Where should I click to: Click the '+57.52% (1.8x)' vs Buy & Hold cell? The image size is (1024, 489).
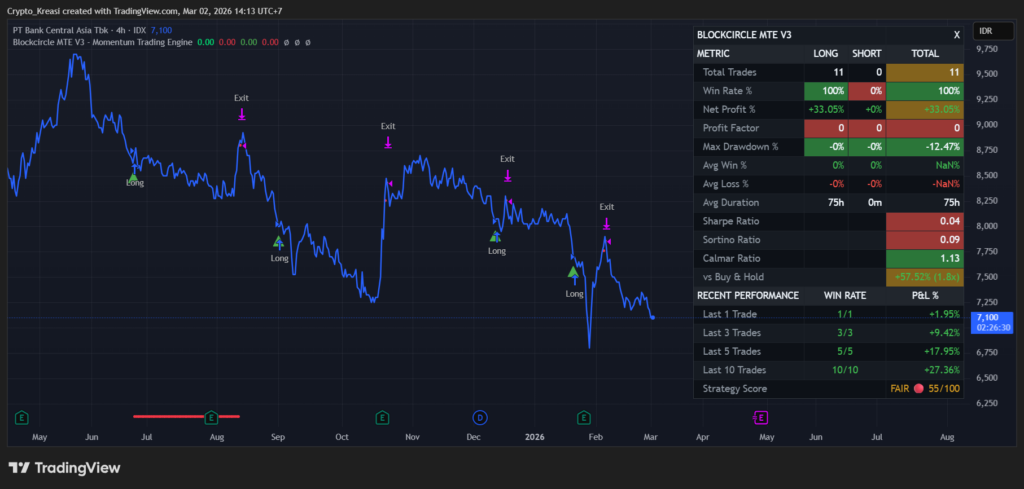[923, 276]
